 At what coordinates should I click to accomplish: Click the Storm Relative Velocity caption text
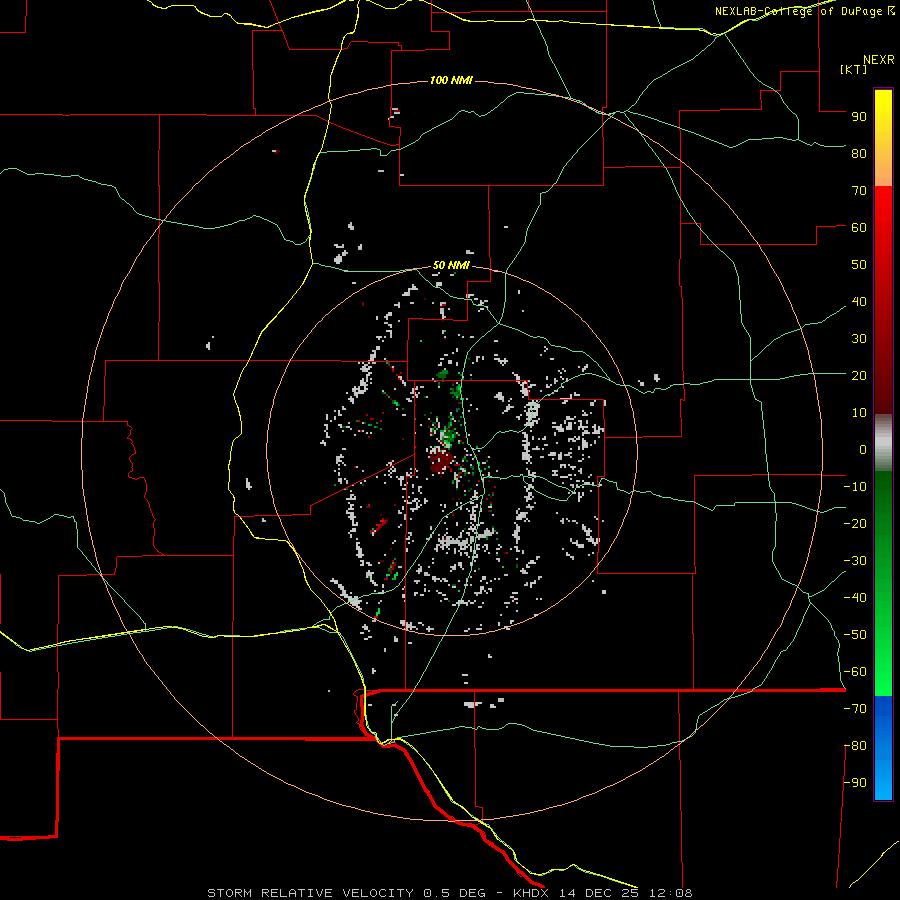click(x=450, y=893)
